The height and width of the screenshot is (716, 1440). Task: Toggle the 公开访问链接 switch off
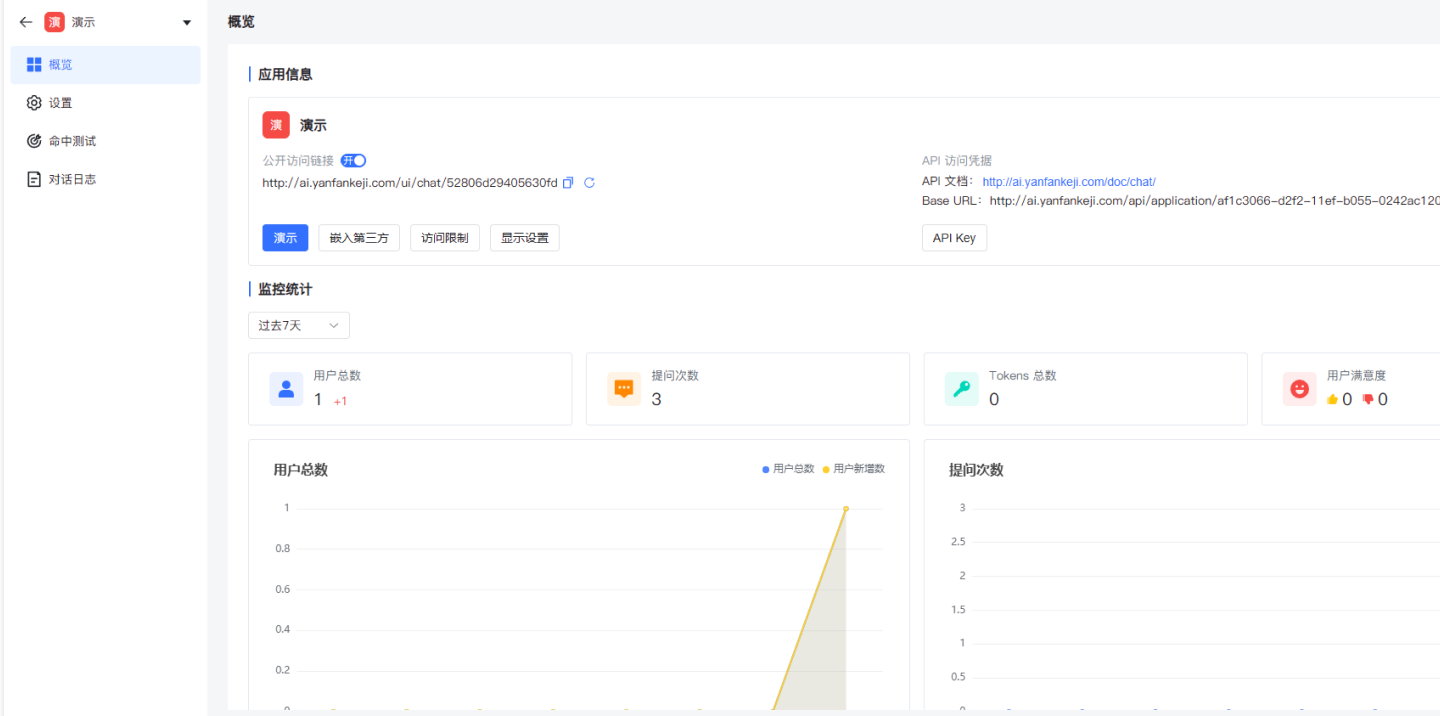[353, 160]
